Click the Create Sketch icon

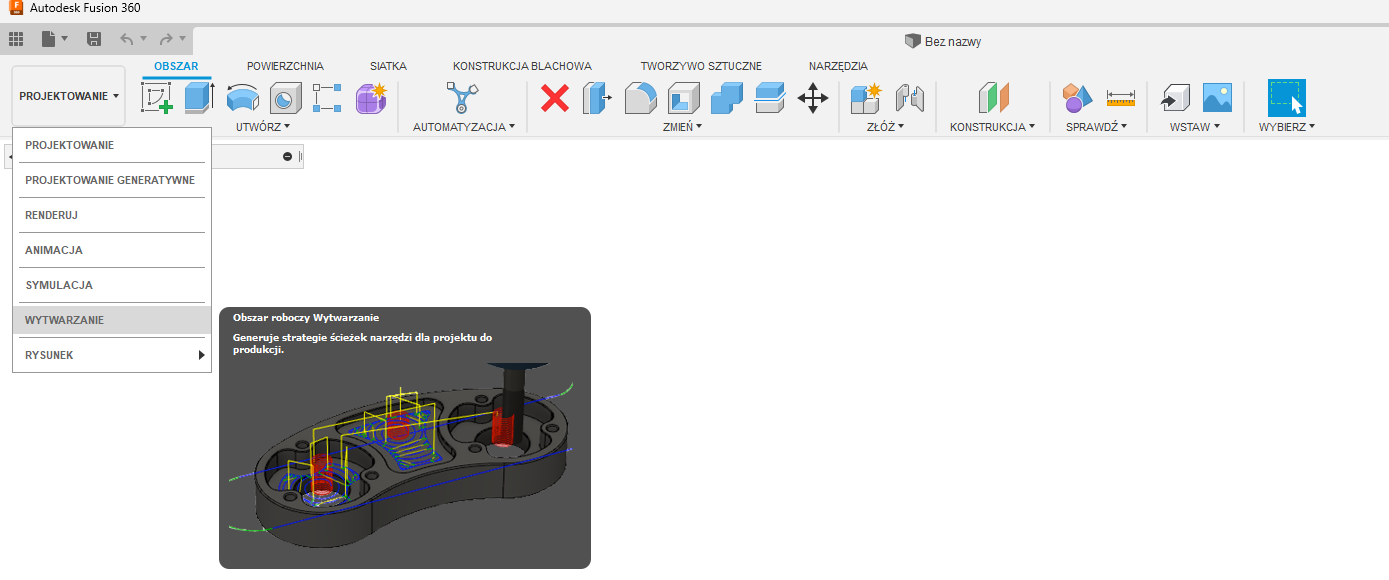pos(157,98)
